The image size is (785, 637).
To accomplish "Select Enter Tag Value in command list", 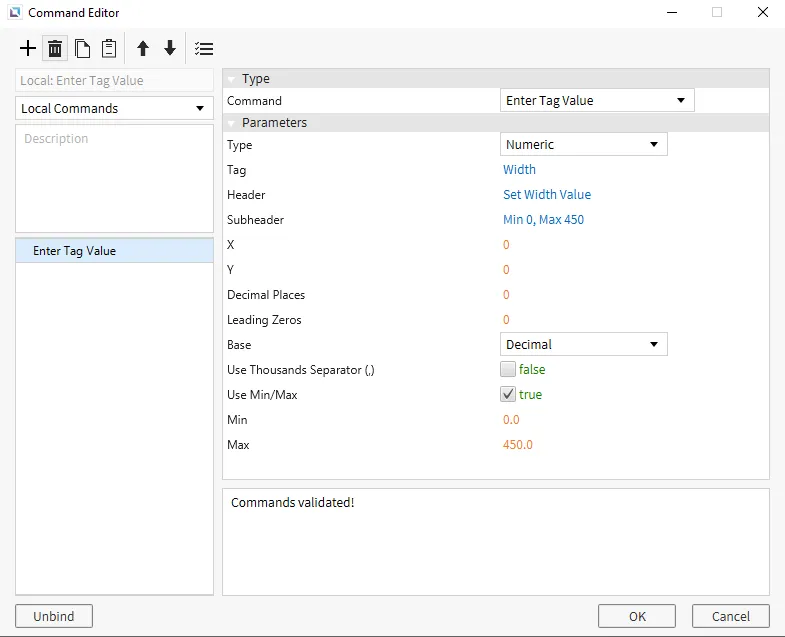I will 75,251.
